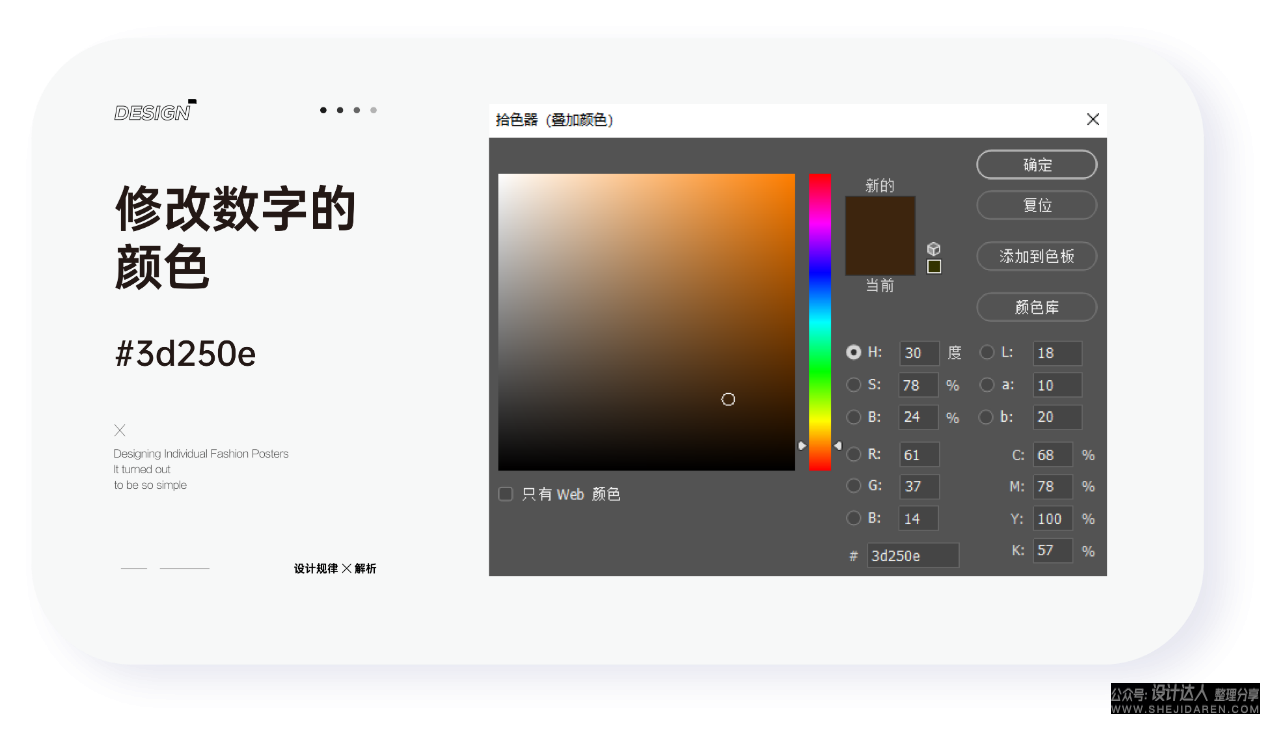This screenshot has height=734, width=1280.
Task: Click the G field showing 37
Action: 919,486
